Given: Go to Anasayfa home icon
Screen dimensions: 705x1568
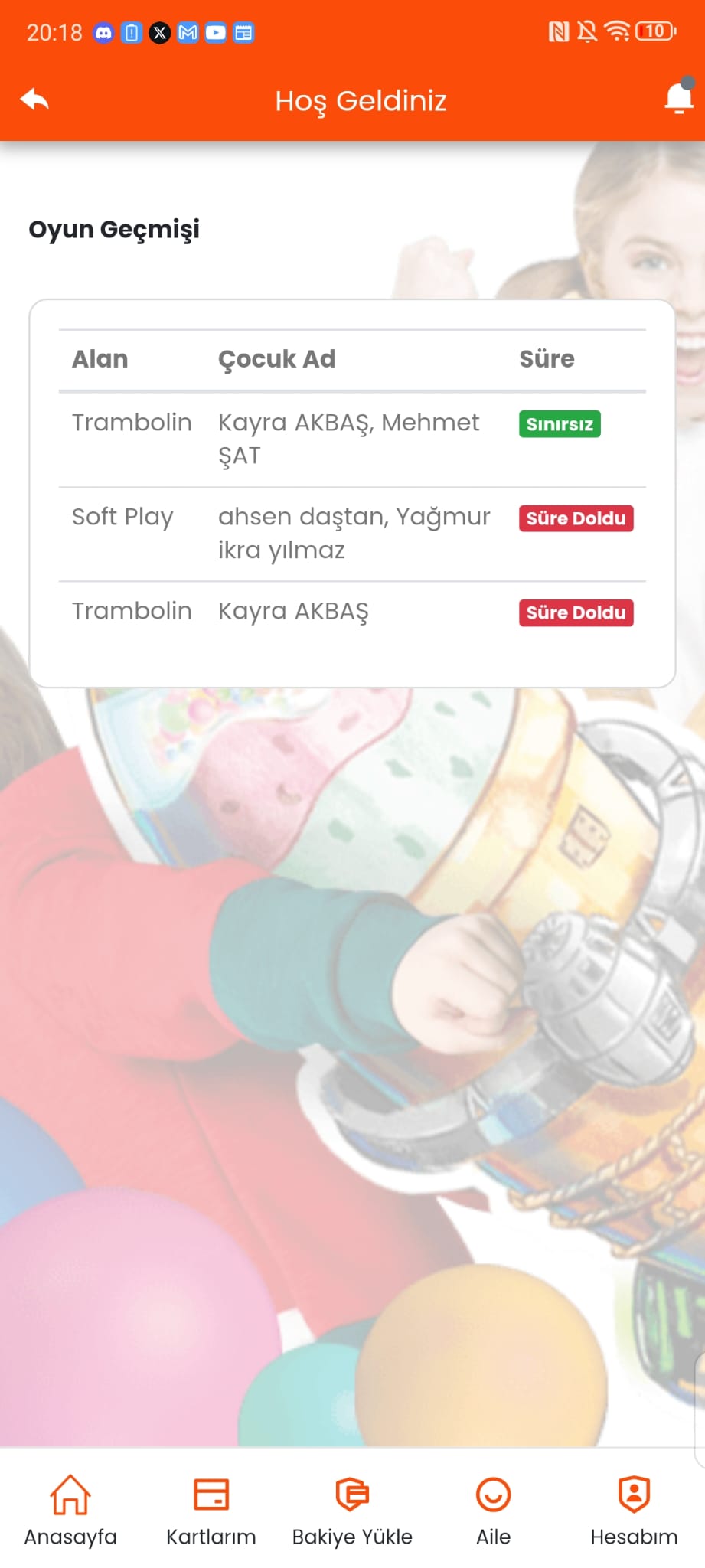Looking at the screenshot, I should [x=70, y=1494].
